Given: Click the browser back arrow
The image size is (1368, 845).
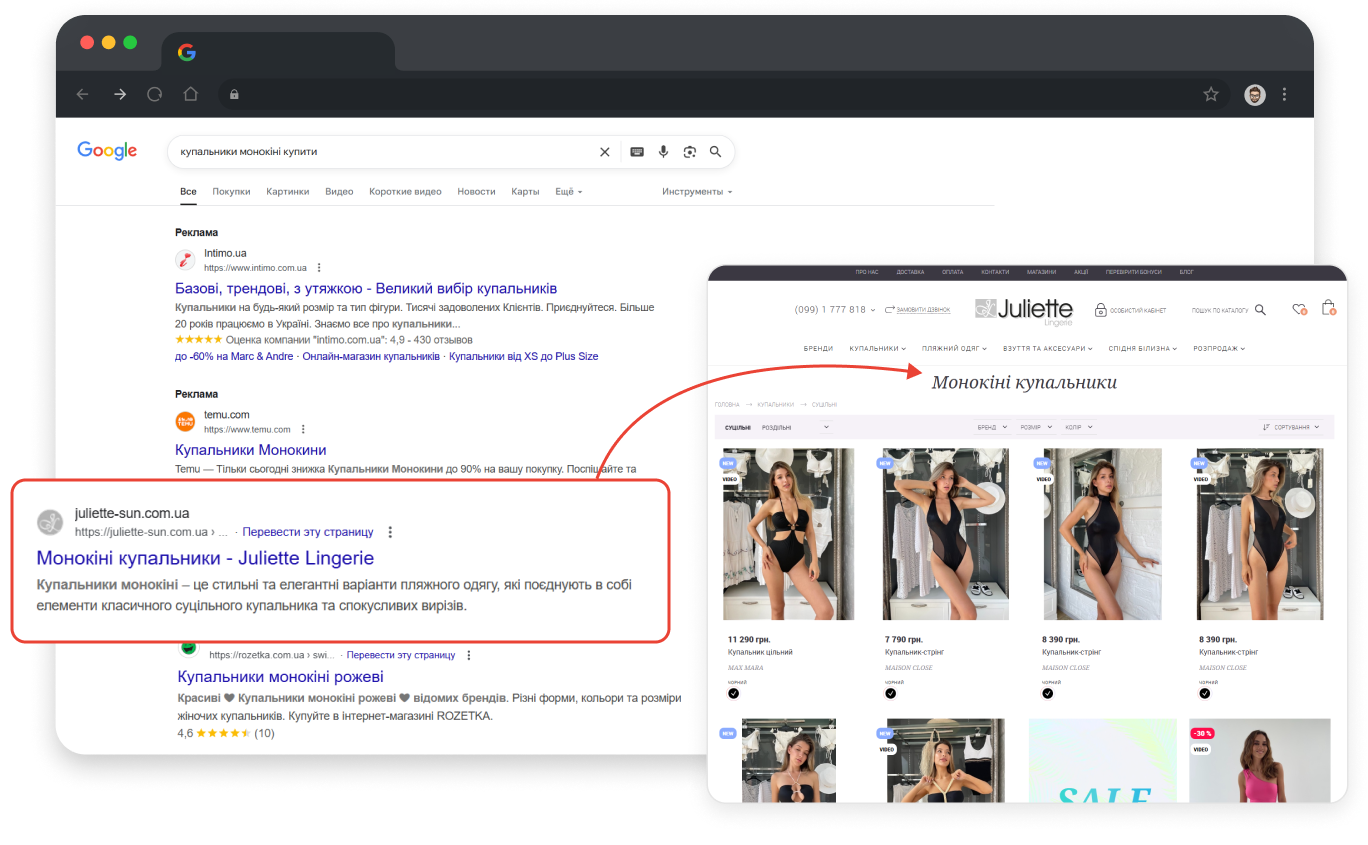Looking at the screenshot, I should coord(82,94).
